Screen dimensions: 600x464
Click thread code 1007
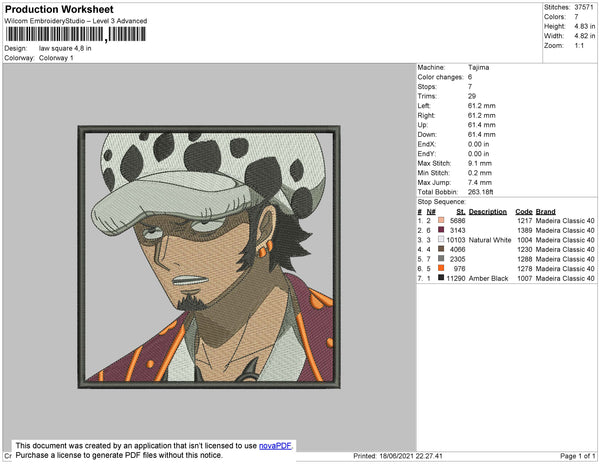pyautogui.click(x=525, y=278)
